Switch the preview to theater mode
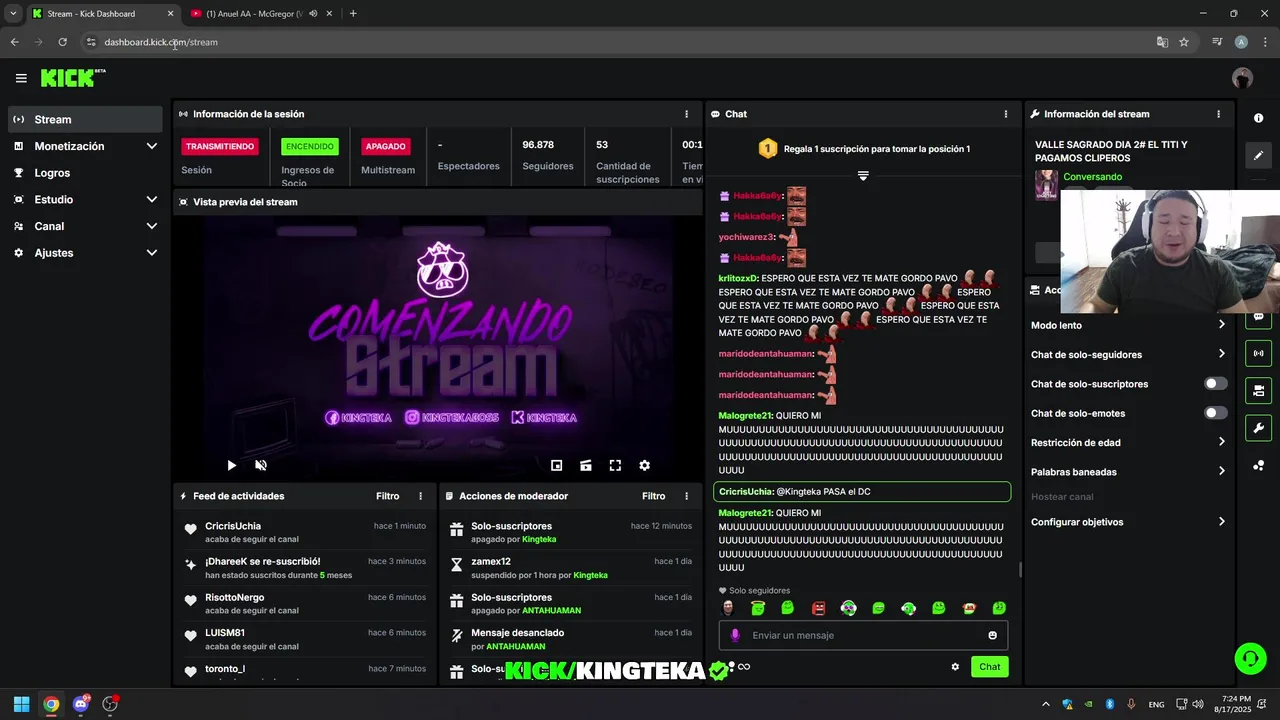The height and width of the screenshot is (720, 1280). coord(586,465)
